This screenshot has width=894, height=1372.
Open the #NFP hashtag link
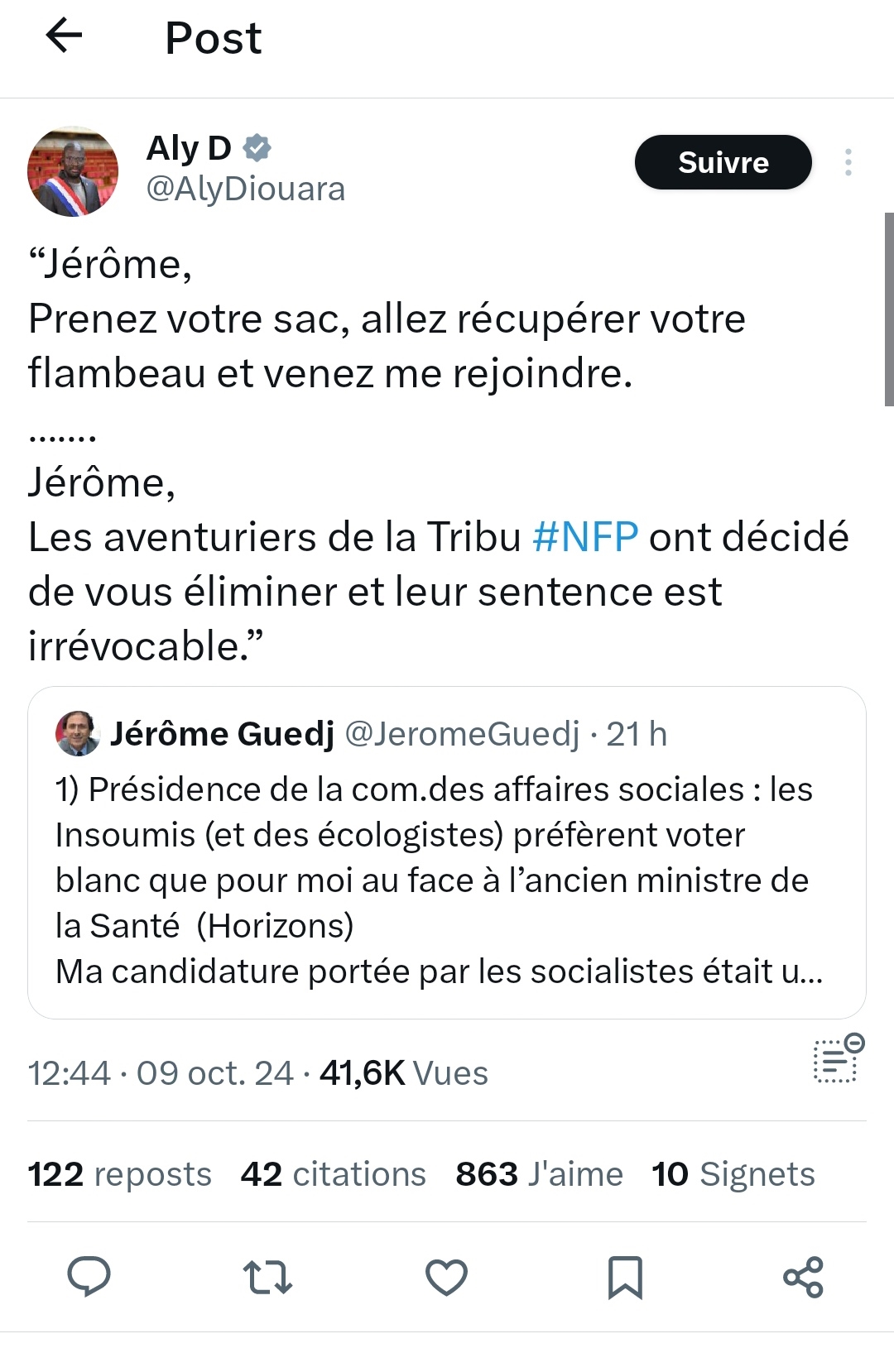tap(585, 536)
